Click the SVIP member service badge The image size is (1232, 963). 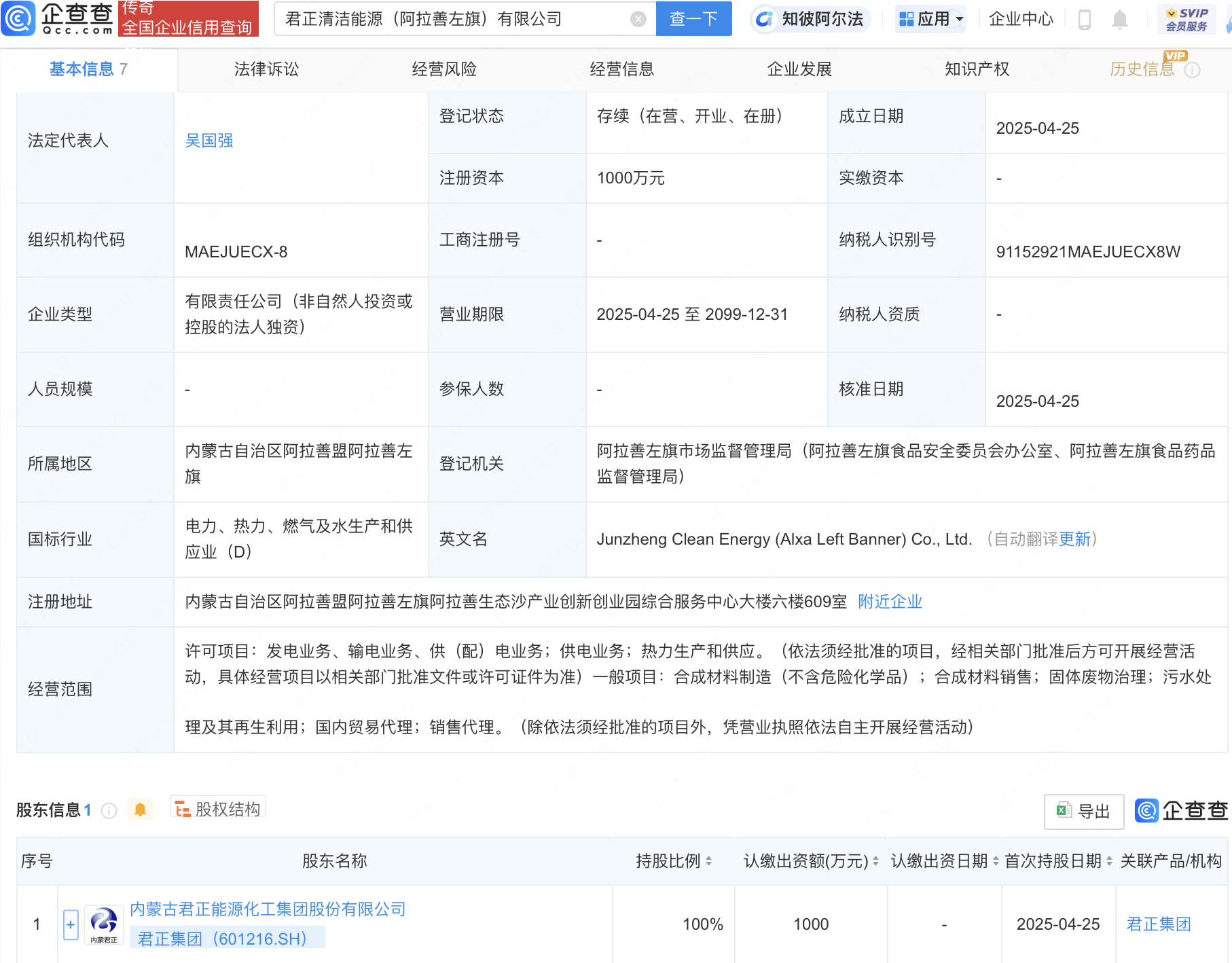tap(1186, 19)
